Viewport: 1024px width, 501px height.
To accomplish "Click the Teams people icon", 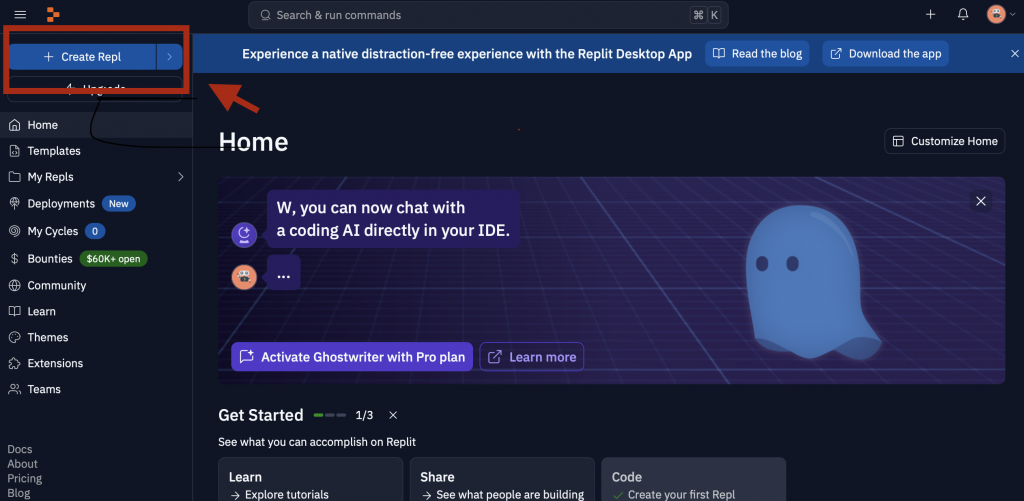I will [x=14, y=389].
